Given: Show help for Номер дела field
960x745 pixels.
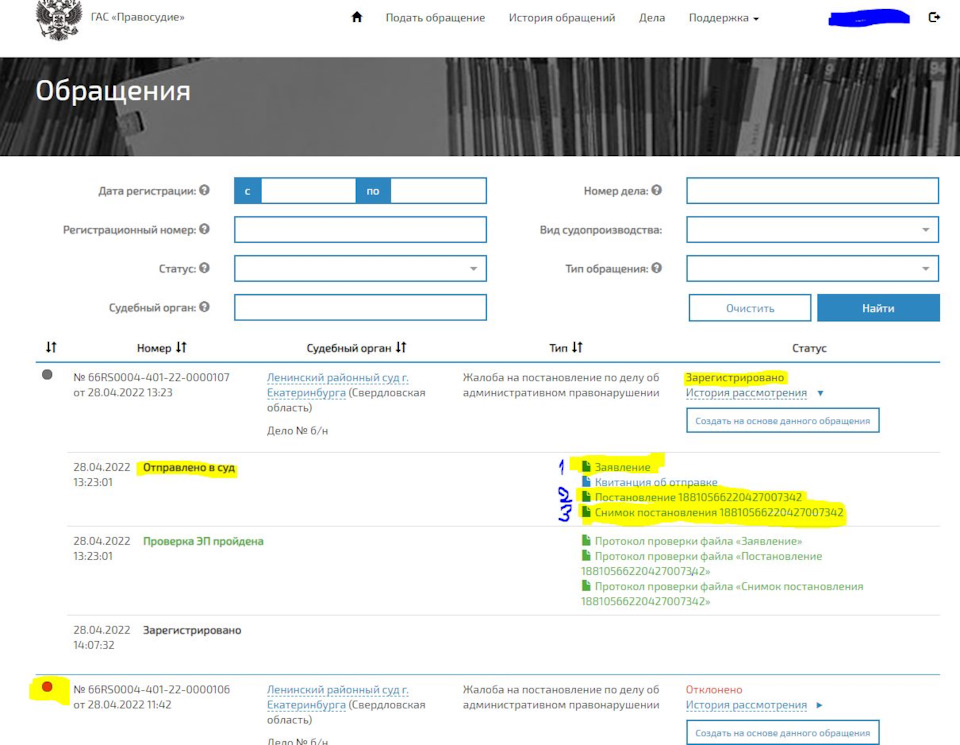Looking at the screenshot, I should [656, 190].
